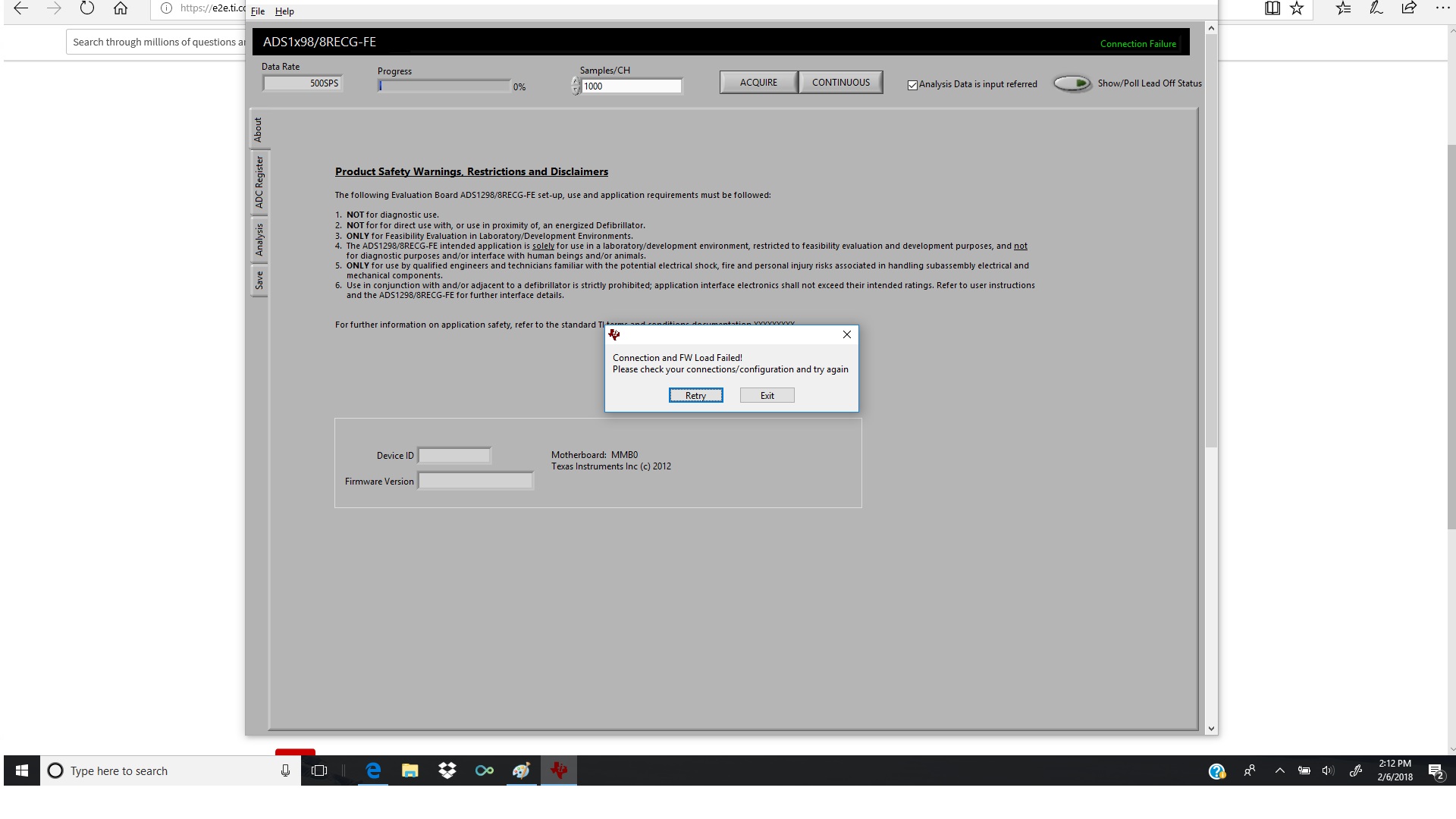The width and height of the screenshot is (1456, 819).
Task: Open File Explorer from the taskbar
Action: [409, 770]
